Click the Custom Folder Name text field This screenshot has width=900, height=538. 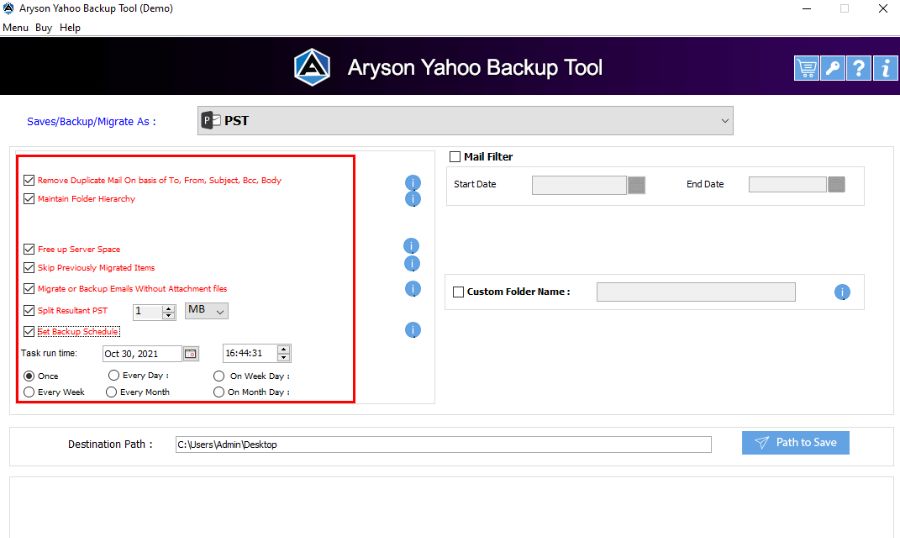(696, 292)
